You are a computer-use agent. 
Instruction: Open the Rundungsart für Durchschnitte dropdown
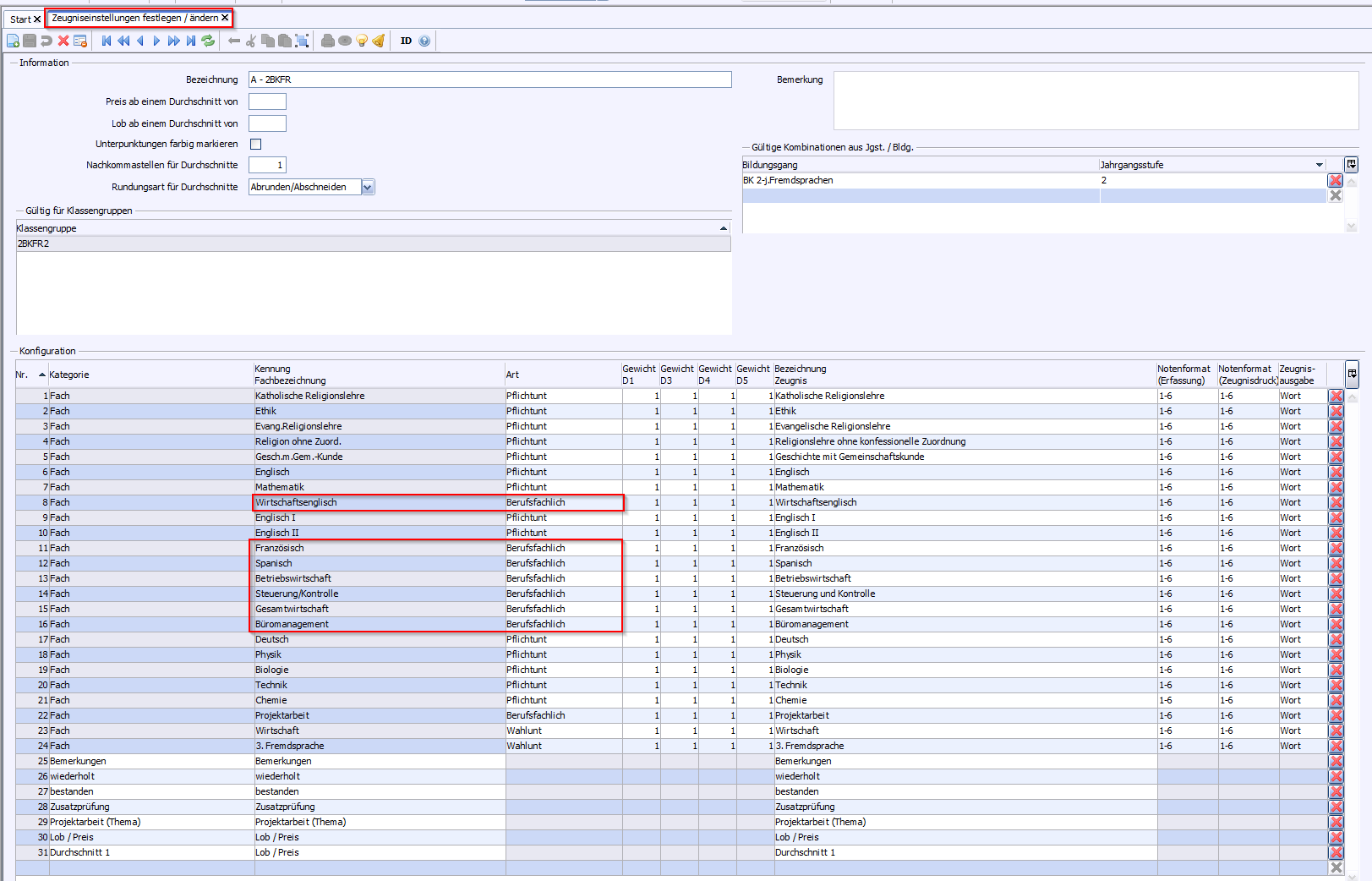[368, 188]
